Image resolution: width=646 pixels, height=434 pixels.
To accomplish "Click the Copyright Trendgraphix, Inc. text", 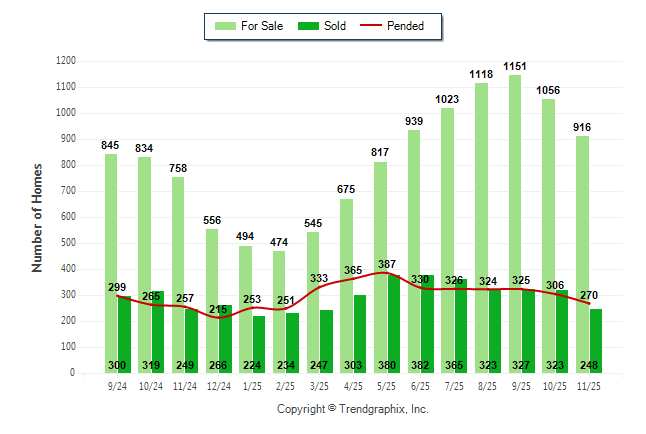I will click(351, 410).
